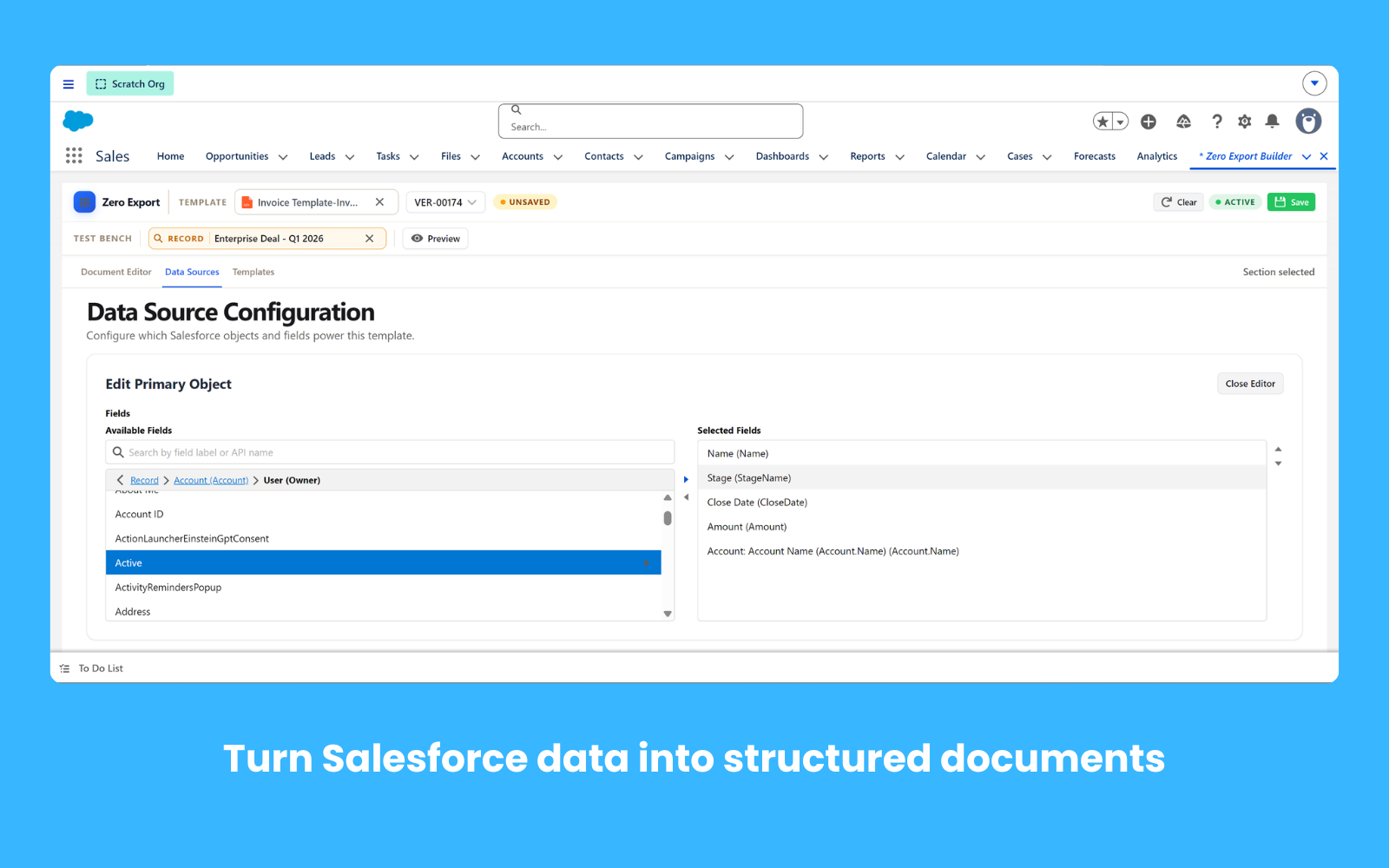Select the Address available field

[x=384, y=612]
